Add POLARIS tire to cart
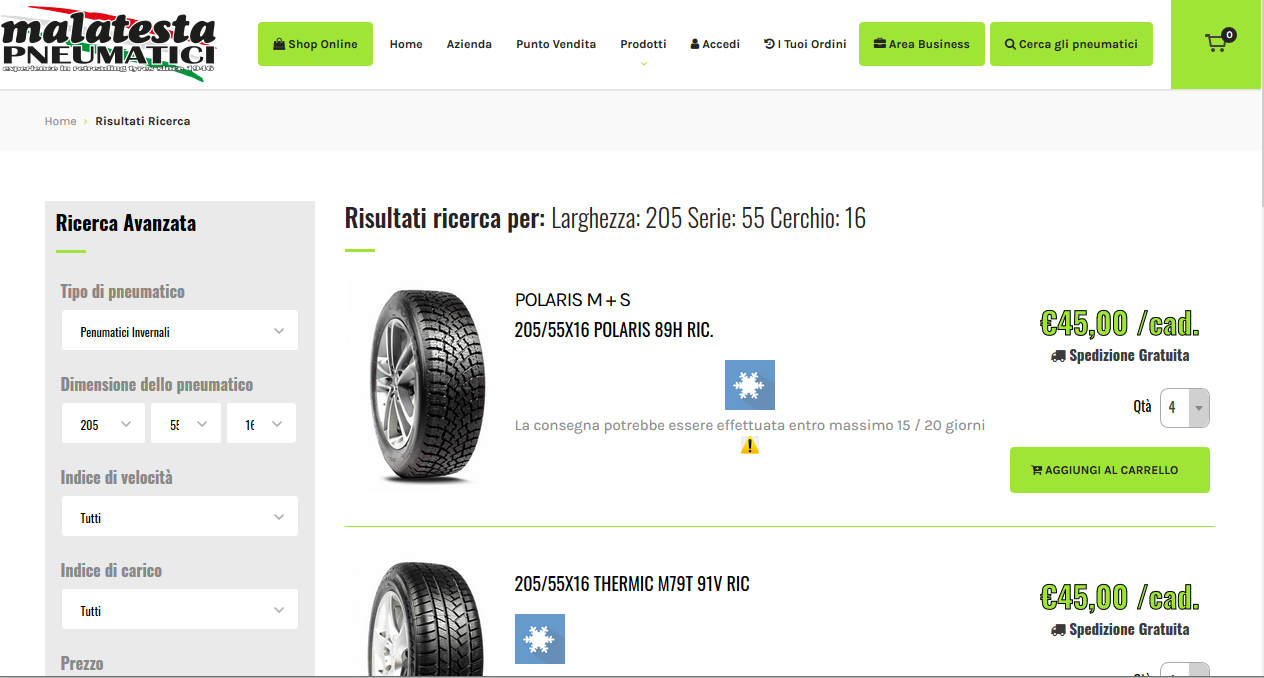 [1110, 470]
